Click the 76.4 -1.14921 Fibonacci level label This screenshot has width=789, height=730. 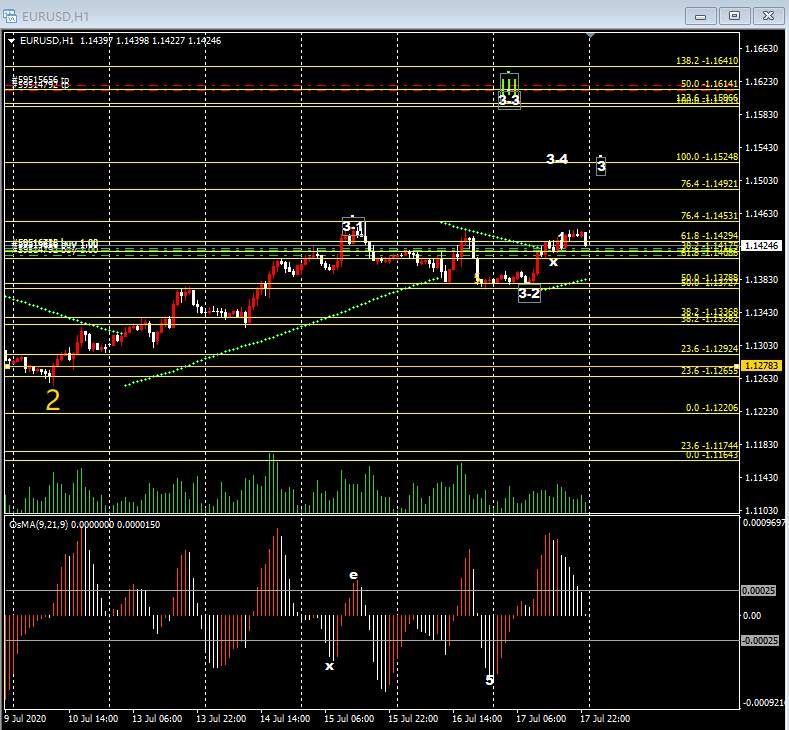coord(709,184)
